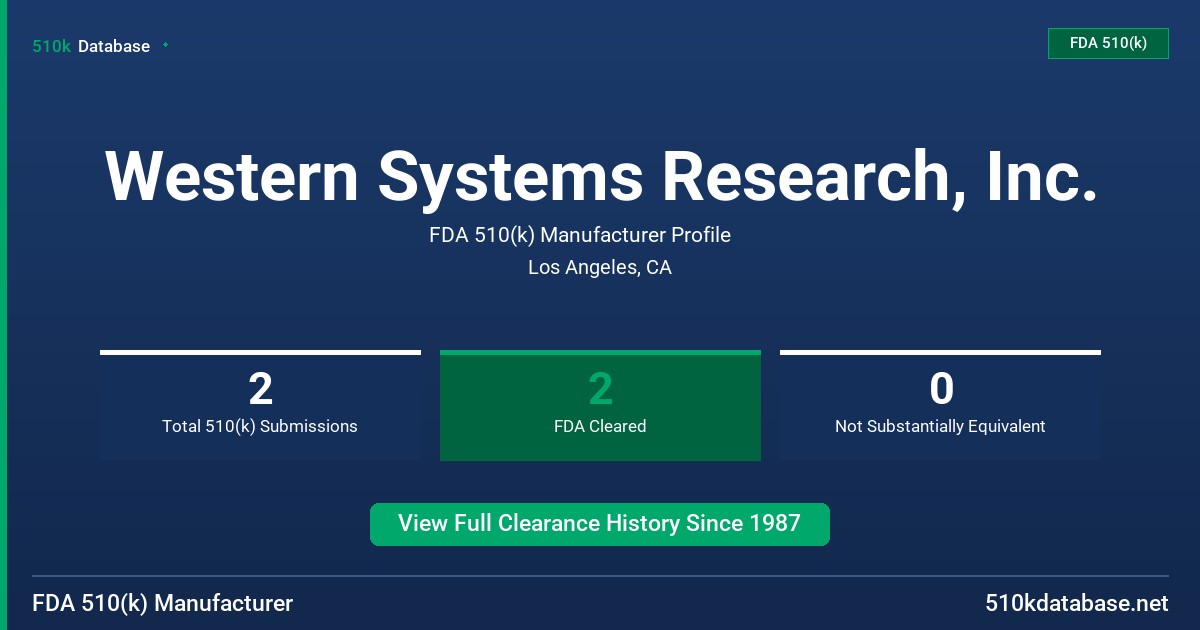This screenshot has height=630, width=1200.
Task: Click the 510k Database logo text
Action: (x=91, y=46)
